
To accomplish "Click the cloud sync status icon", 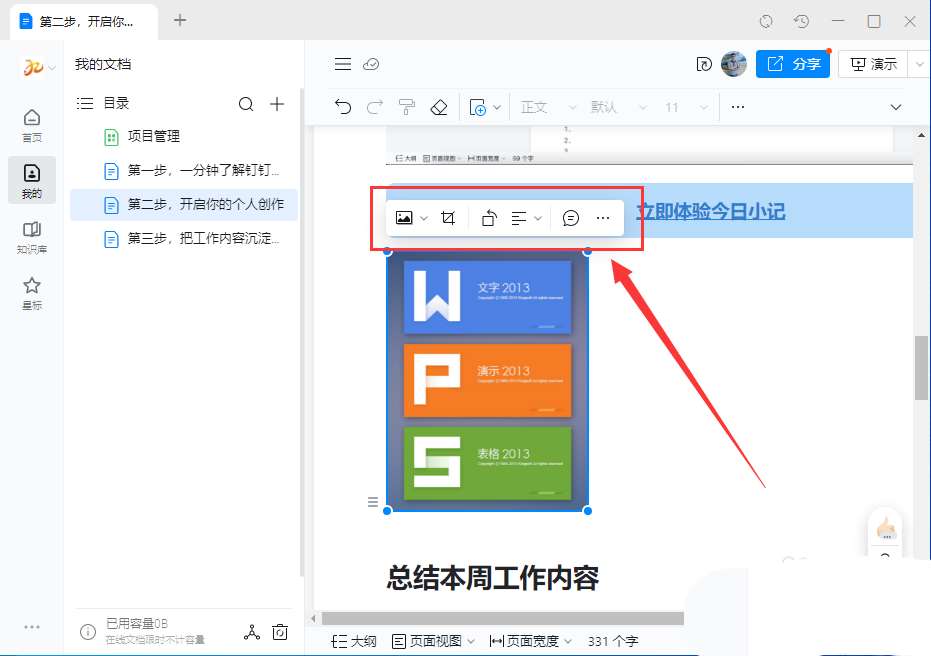I will [371, 64].
